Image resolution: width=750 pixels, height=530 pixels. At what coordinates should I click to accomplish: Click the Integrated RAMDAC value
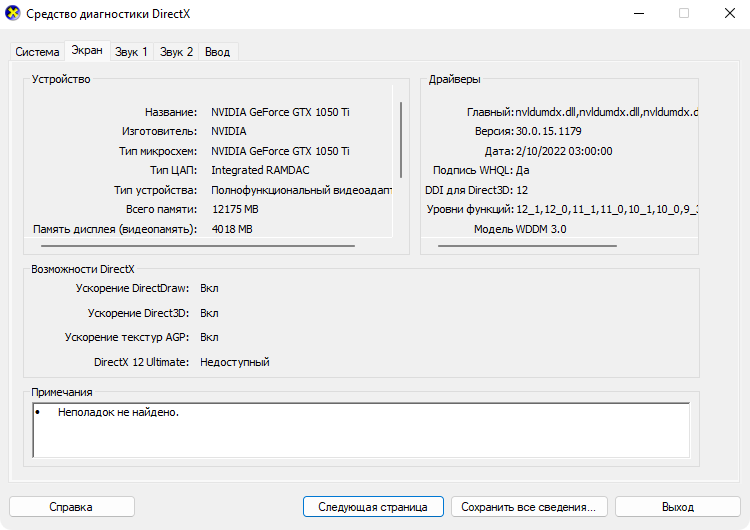[260, 170]
